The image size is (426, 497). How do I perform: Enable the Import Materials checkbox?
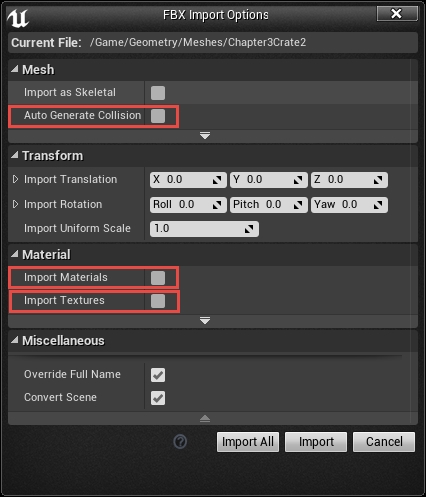158,278
